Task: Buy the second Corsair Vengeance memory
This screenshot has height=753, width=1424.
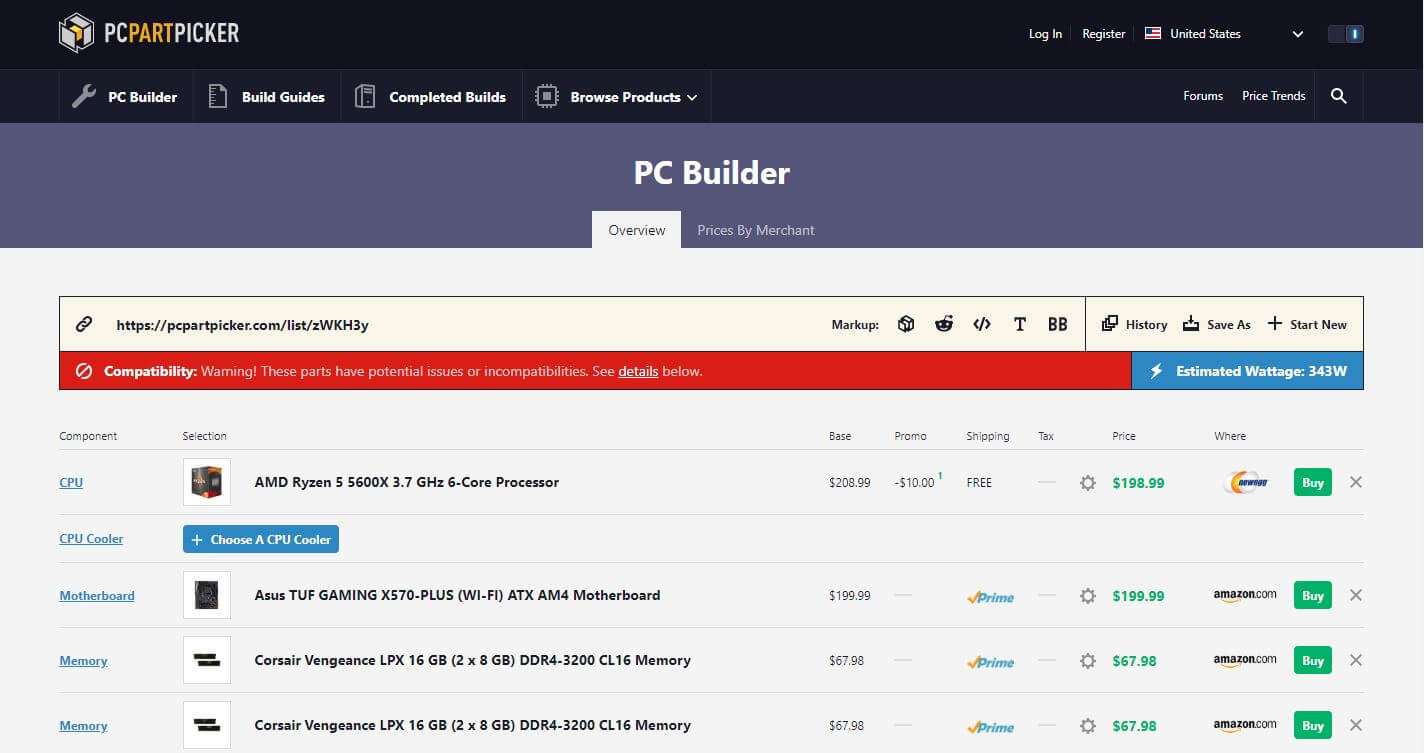Action: click(1313, 725)
